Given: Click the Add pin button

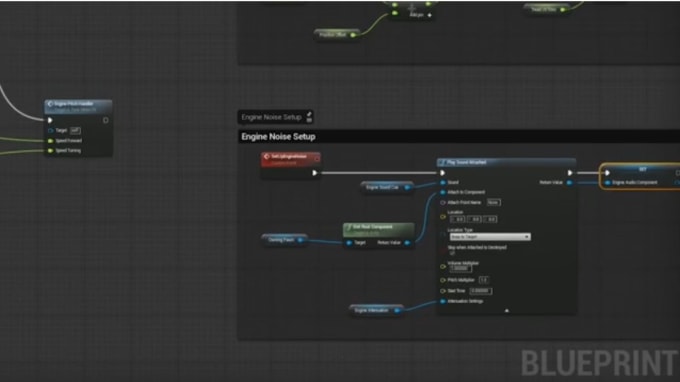Looking at the screenshot, I should tap(420, 15).
